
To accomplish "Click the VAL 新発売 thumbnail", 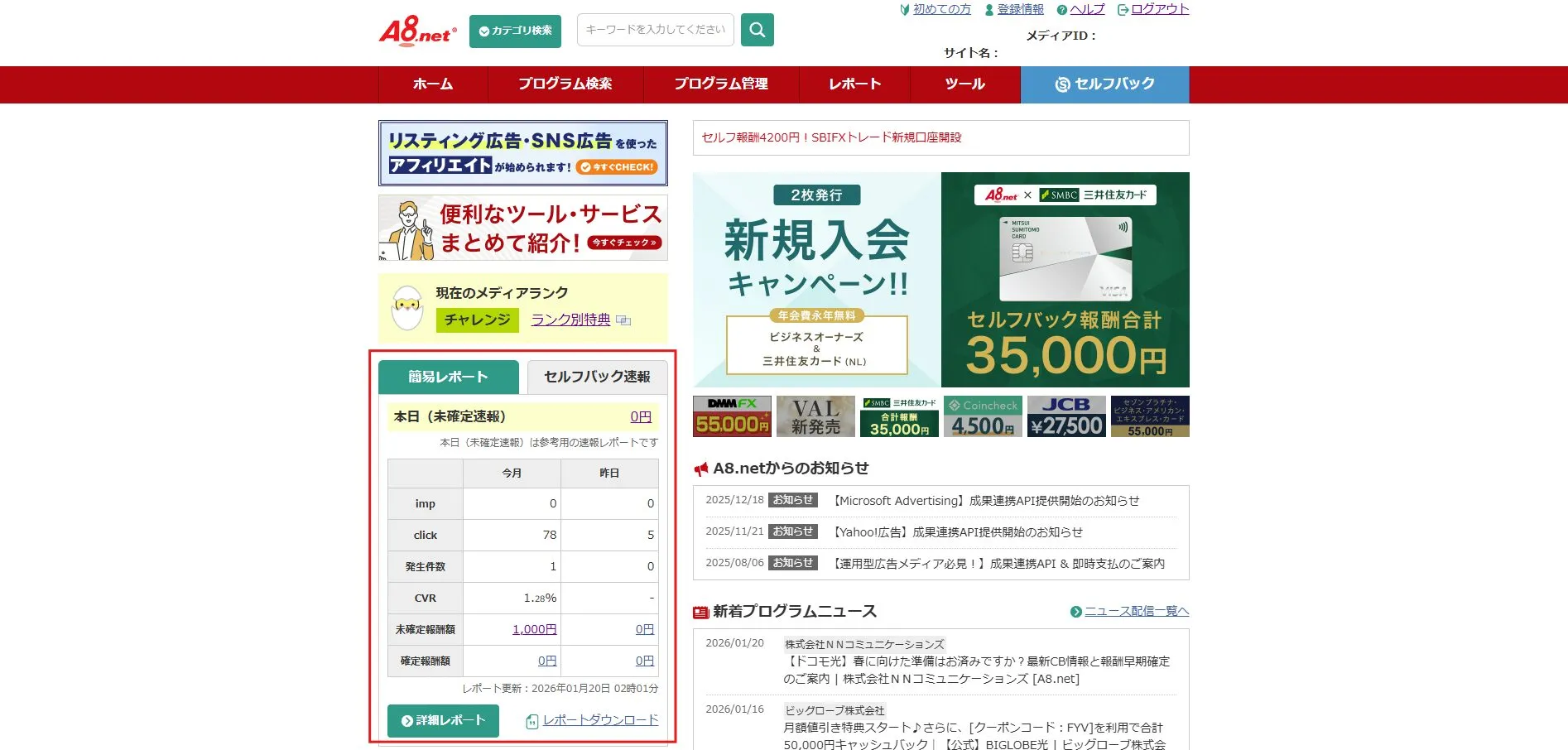I will point(815,416).
